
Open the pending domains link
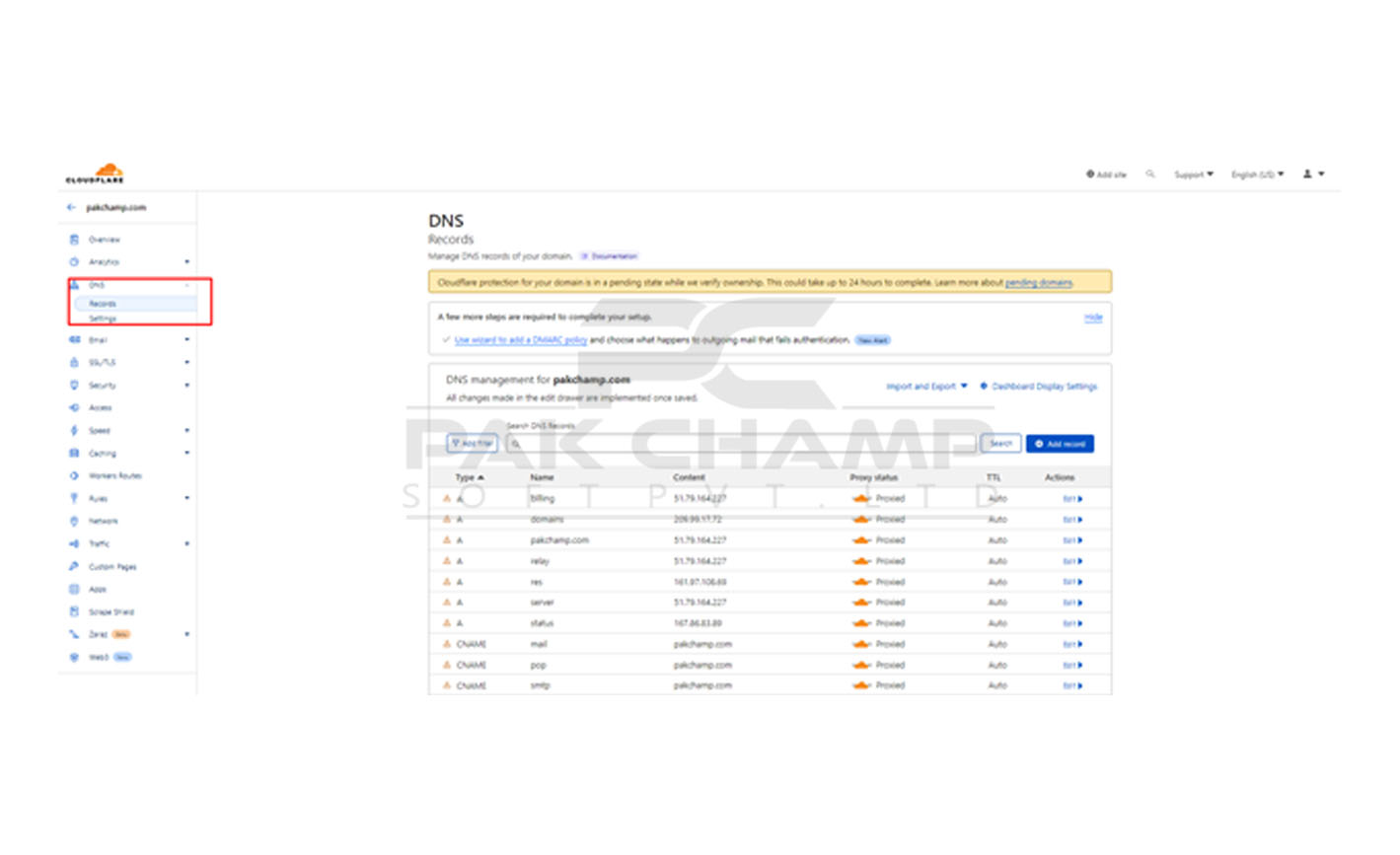tap(1038, 283)
